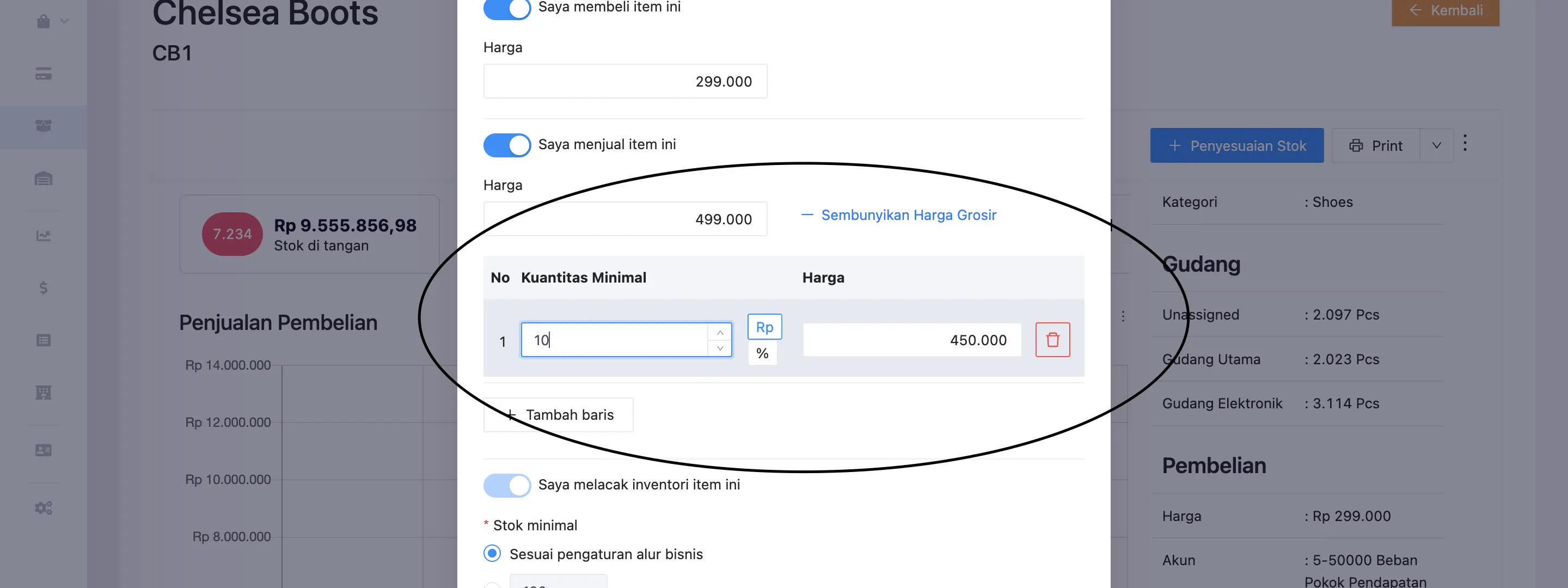1568x588 pixels.
Task: Click 'Rp 9.555.856,98' stock value
Action: [345, 225]
